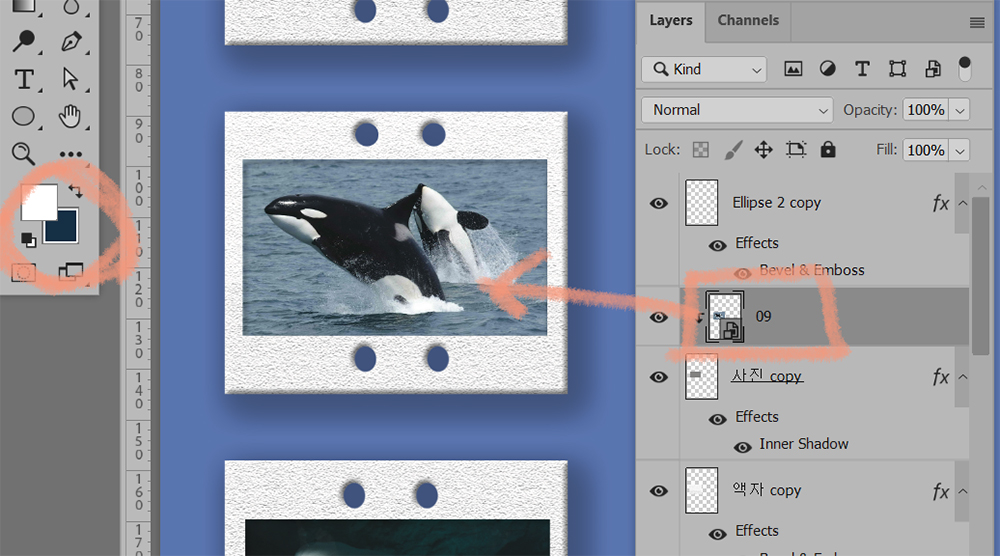The image size is (1000, 556).
Task: Switch to the Channels tab
Action: [x=748, y=20]
